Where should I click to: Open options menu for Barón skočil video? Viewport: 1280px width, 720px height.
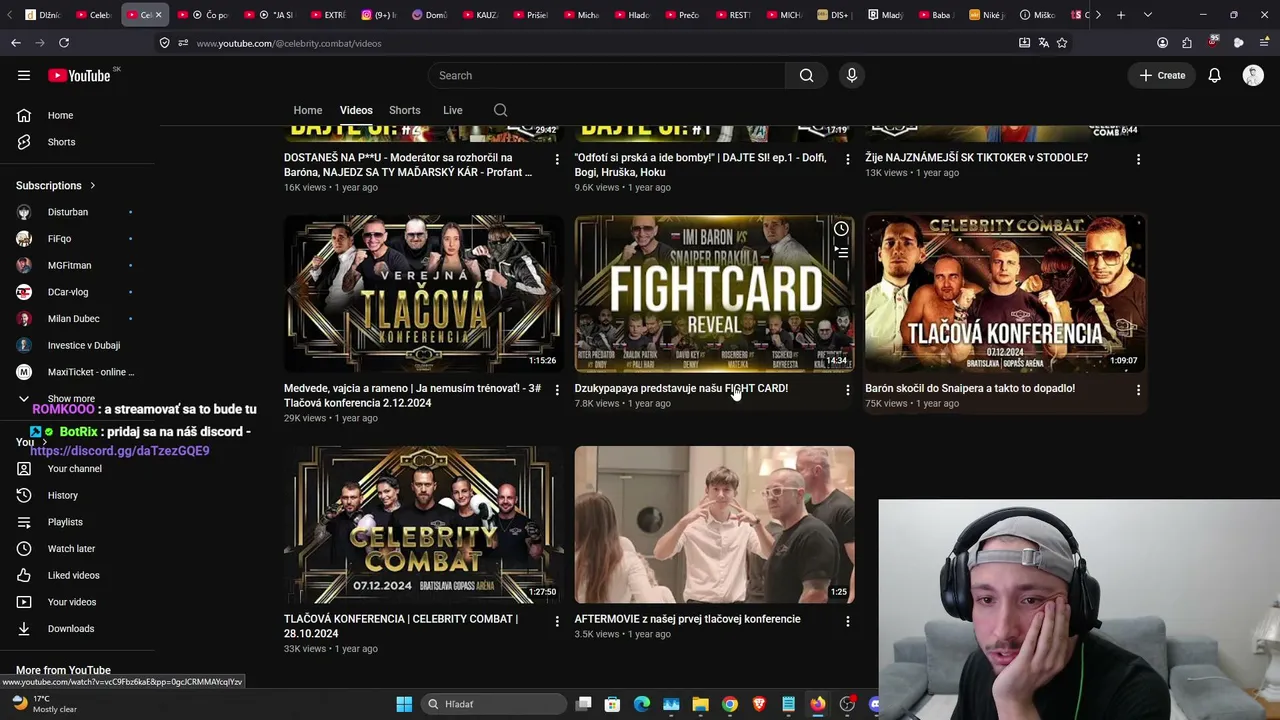point(1138,390)
